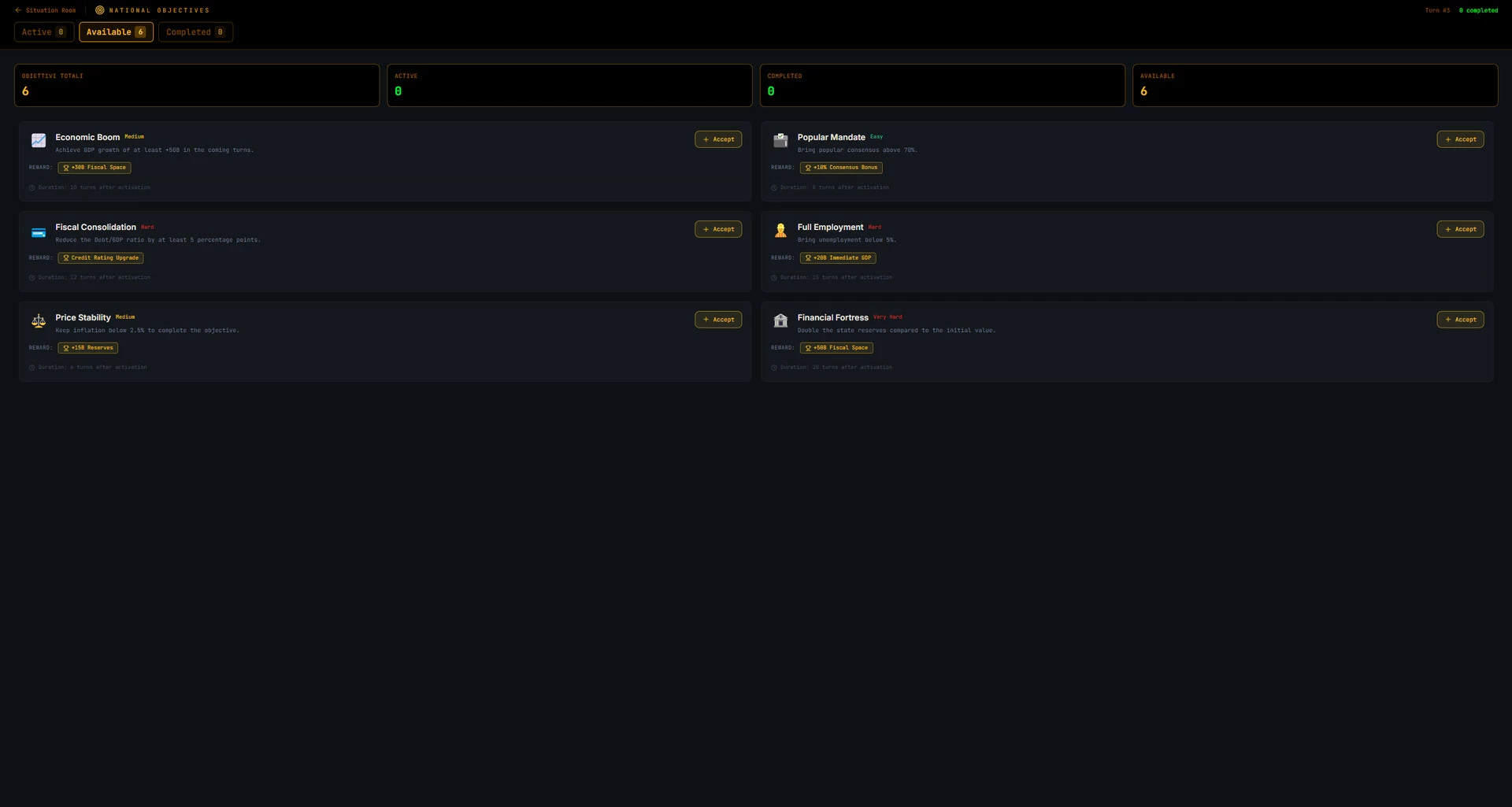Screen dimensions: 1512x807
Task: Click the Full Employment worker icon
Action: (x=780, y=230)
